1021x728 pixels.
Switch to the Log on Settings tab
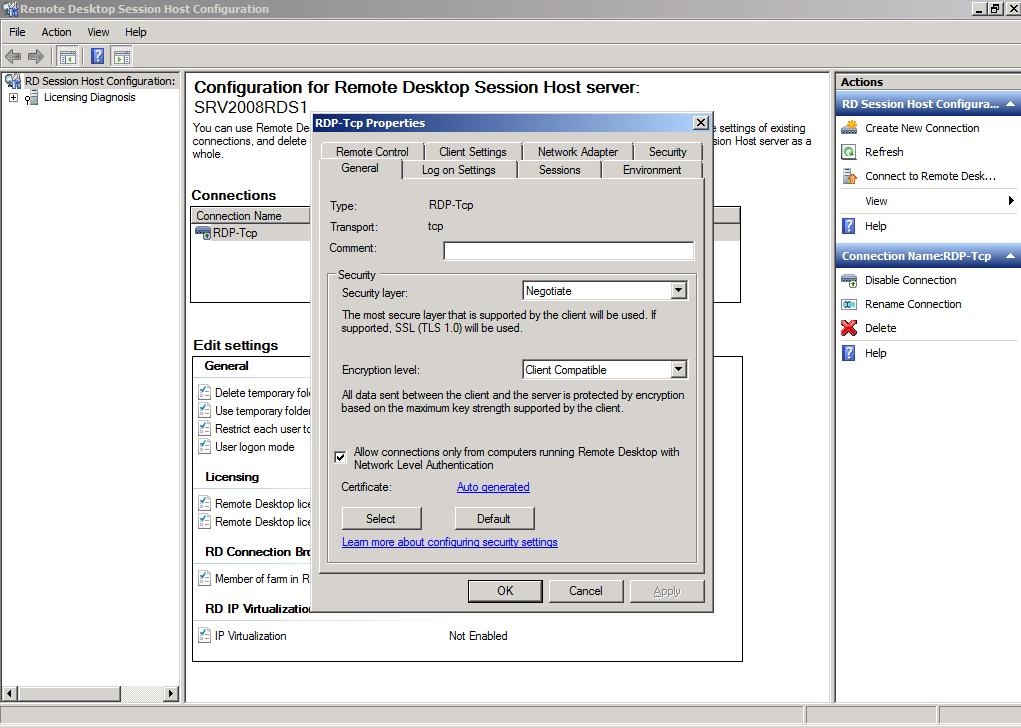pyautogui.click(x=459, y=170)
